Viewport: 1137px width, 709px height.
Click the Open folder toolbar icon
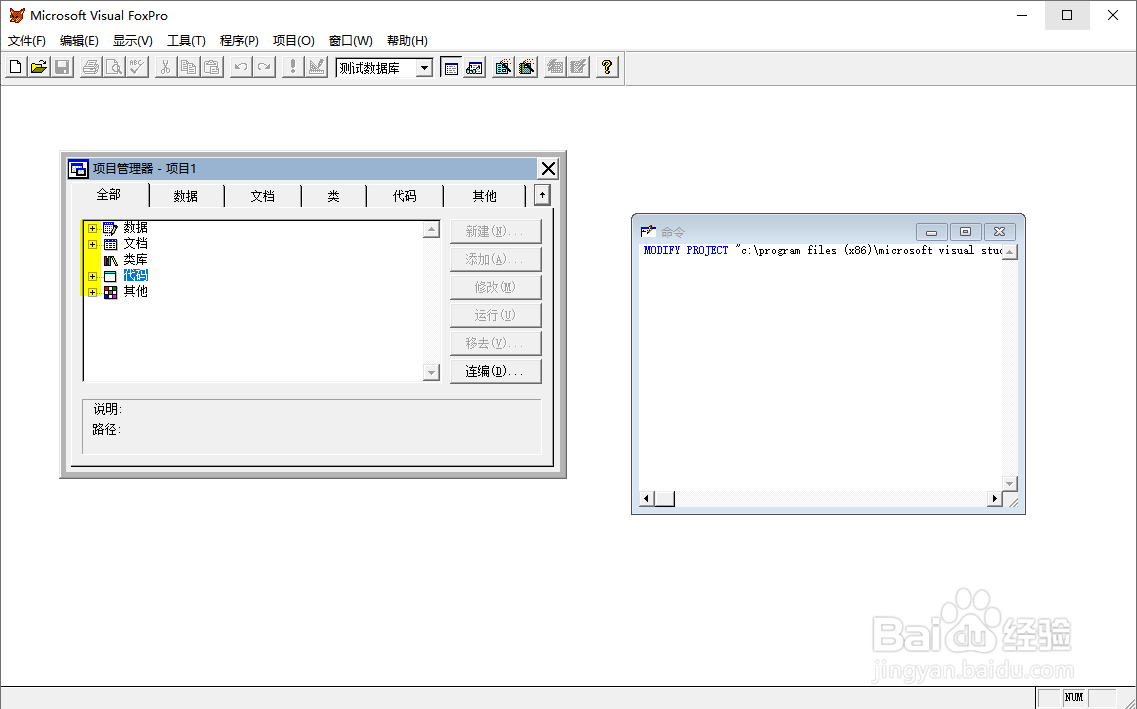39,67
